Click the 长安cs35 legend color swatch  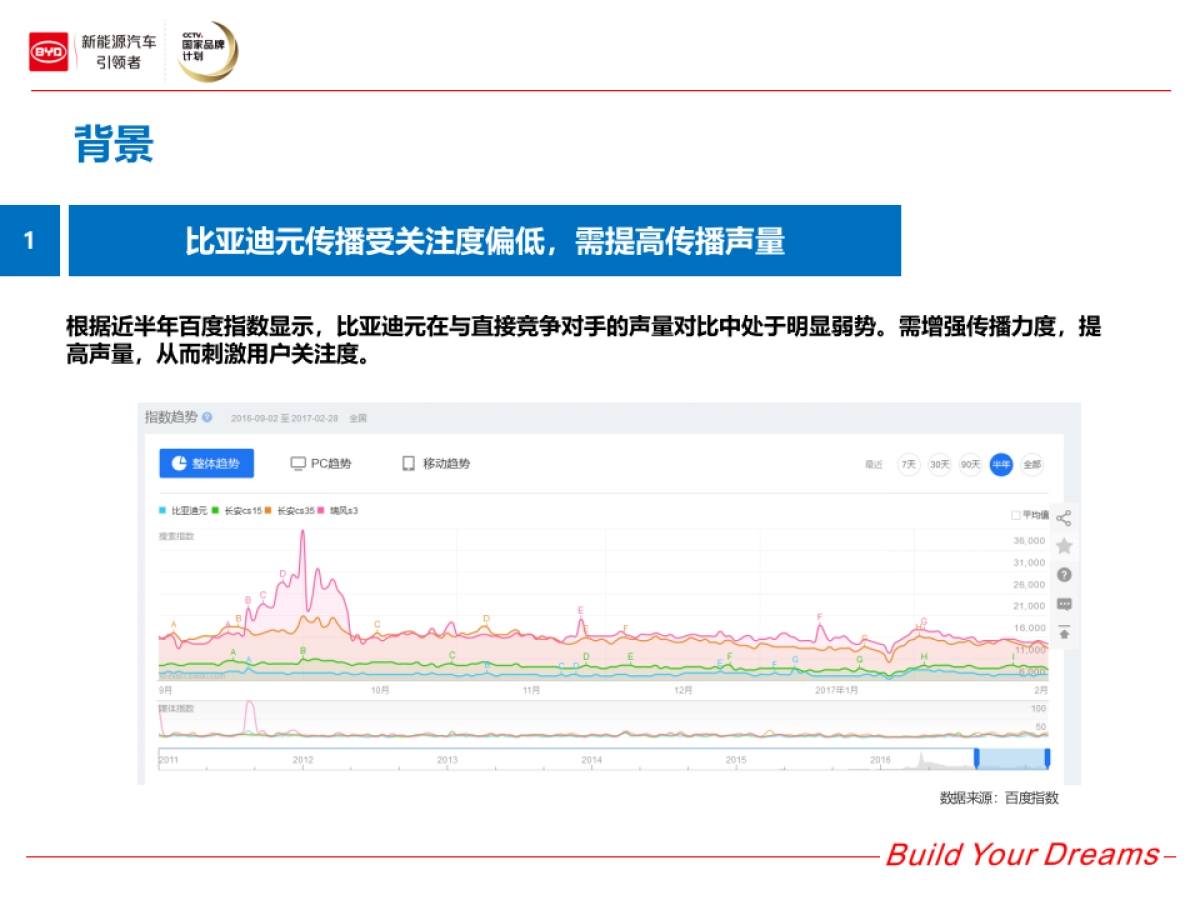pyautogui.click(x=266, y=510)
